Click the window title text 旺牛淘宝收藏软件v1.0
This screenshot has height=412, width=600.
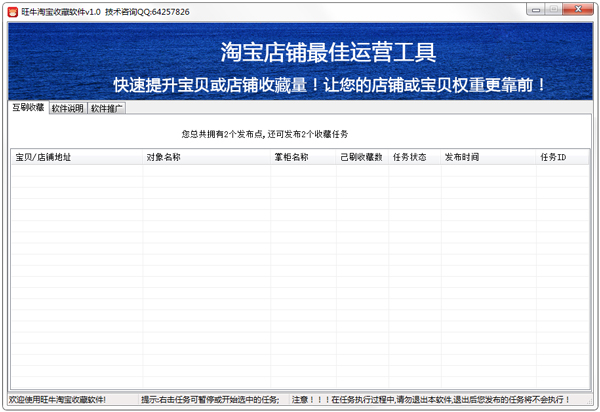[x=61, y=12]
